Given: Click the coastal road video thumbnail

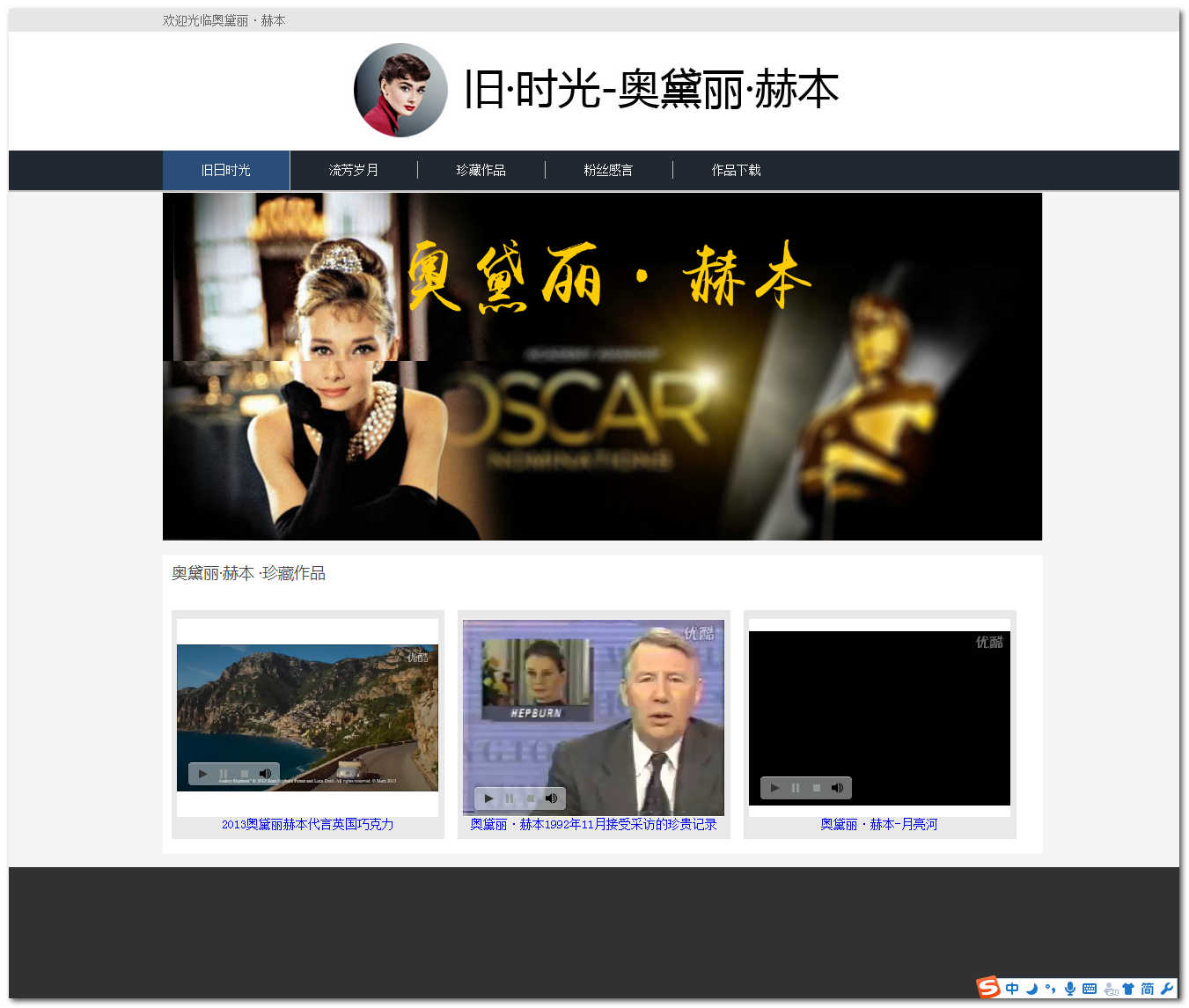Looking at the screenshot, I should click(307, 717).
